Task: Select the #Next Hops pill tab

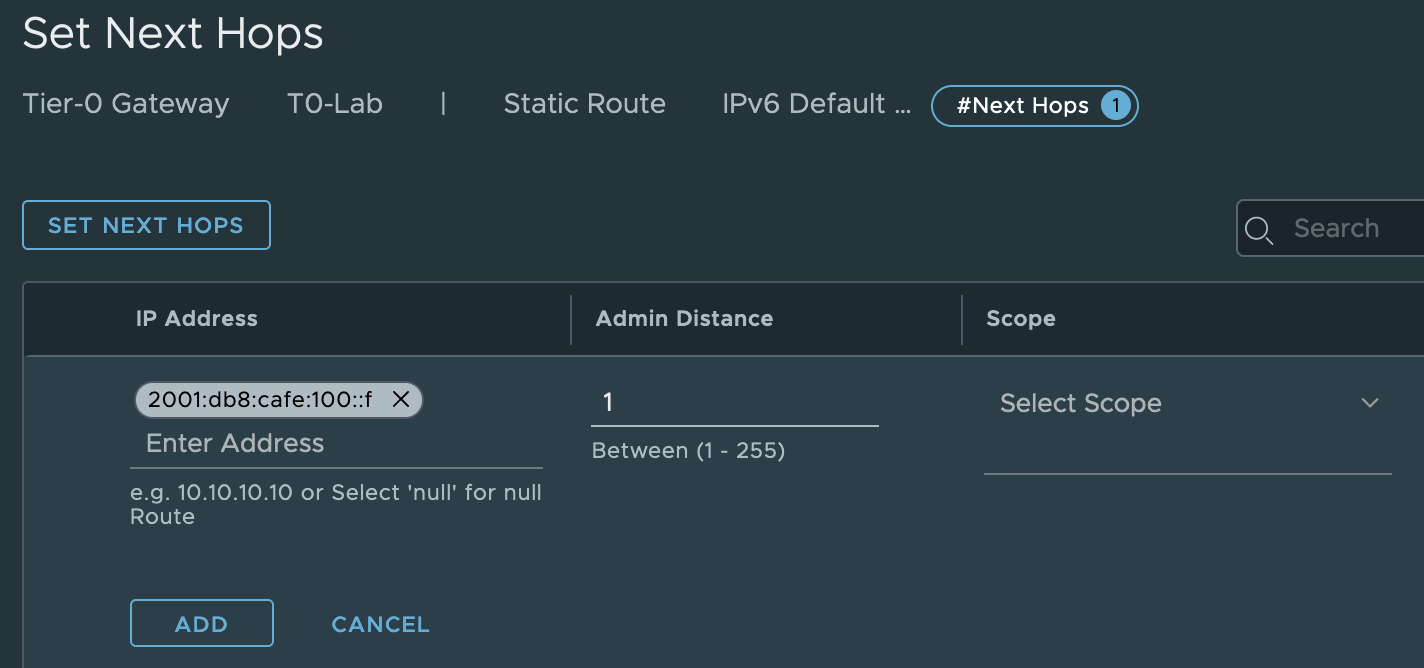Action: click(1022, 105)
